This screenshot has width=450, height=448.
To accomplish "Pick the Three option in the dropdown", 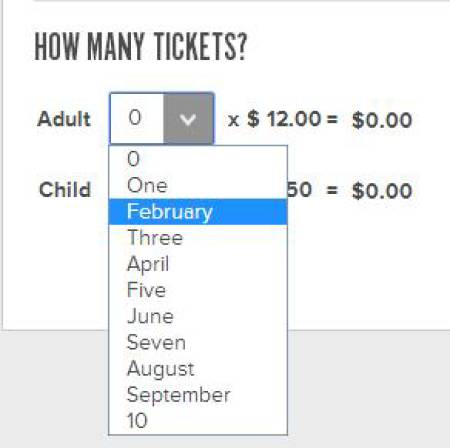I will click(x=198, y=238).
